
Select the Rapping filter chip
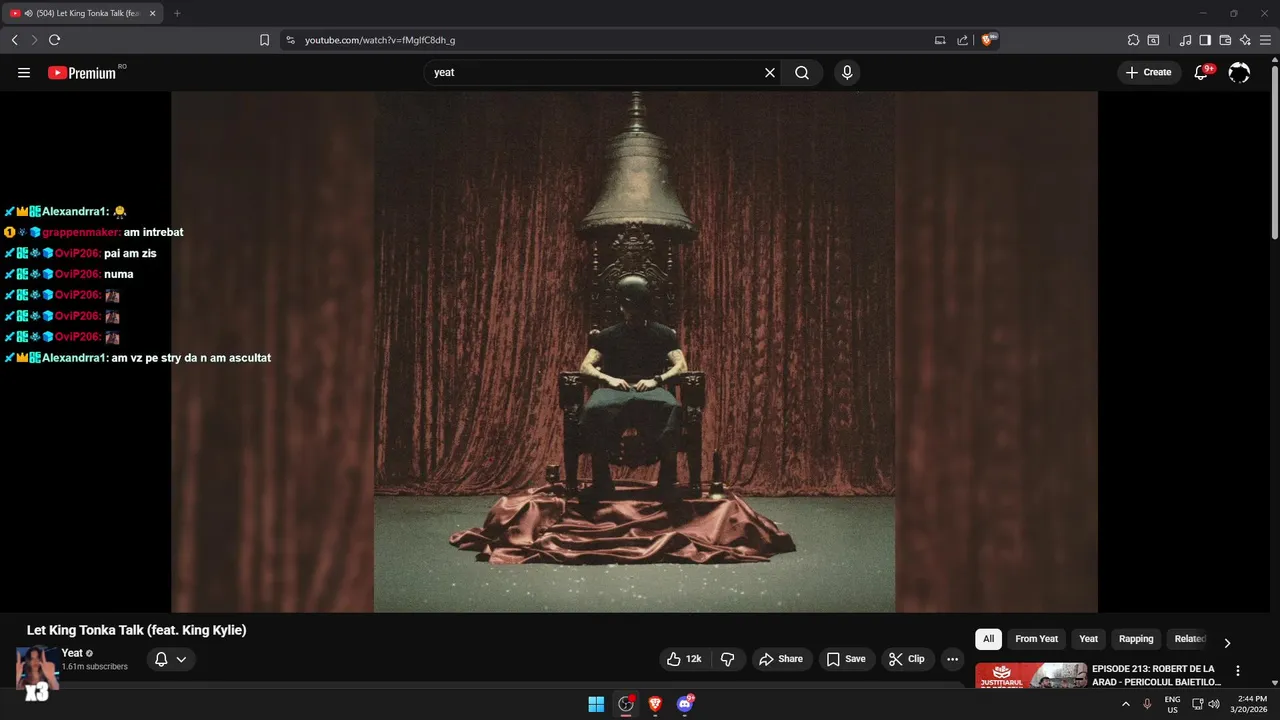tap(1136, 639)
